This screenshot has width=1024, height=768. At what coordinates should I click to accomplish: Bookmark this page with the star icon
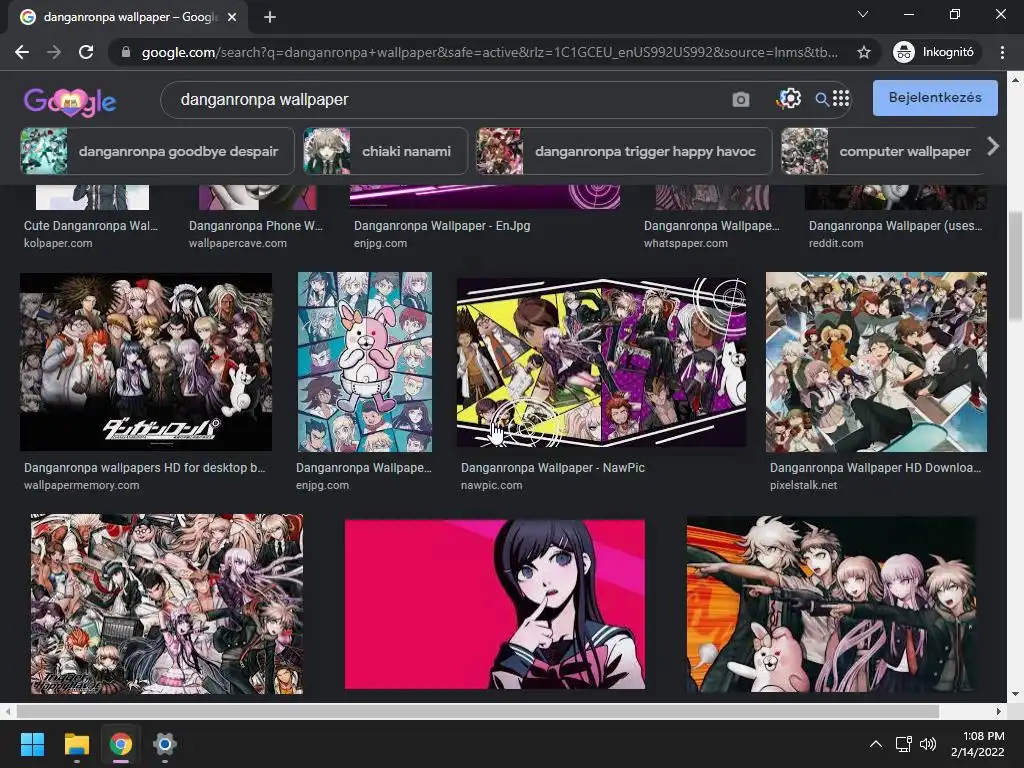click(863, 52)
